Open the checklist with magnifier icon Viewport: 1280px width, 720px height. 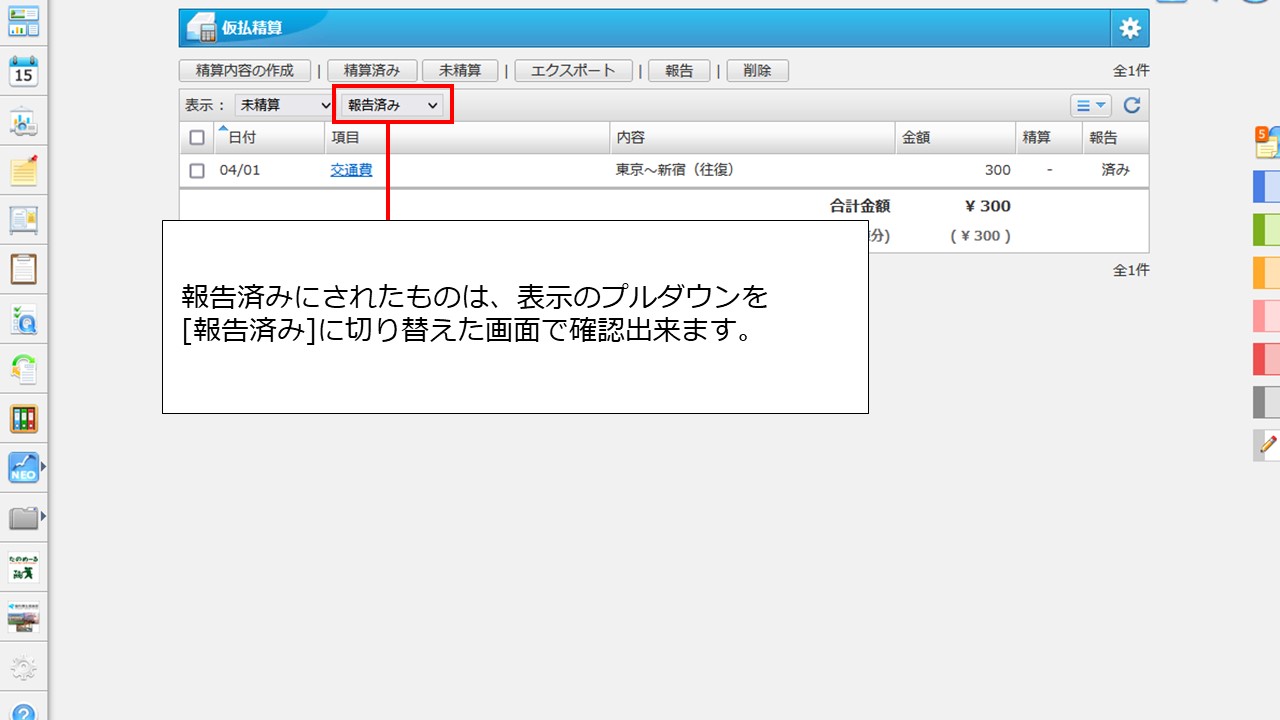point(23,320)
